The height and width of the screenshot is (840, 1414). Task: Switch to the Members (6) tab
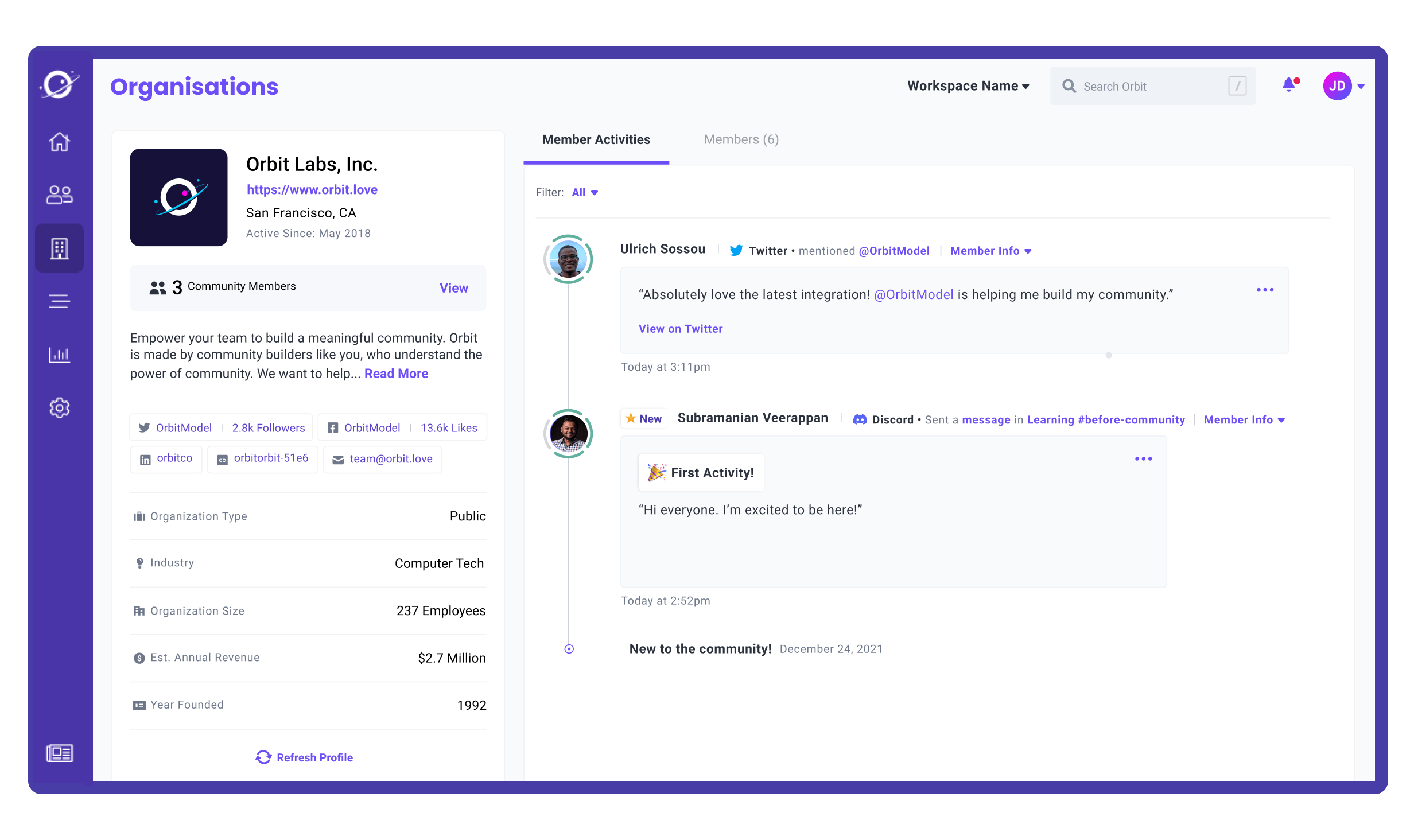pyautogui.click(x=741, y=140)
